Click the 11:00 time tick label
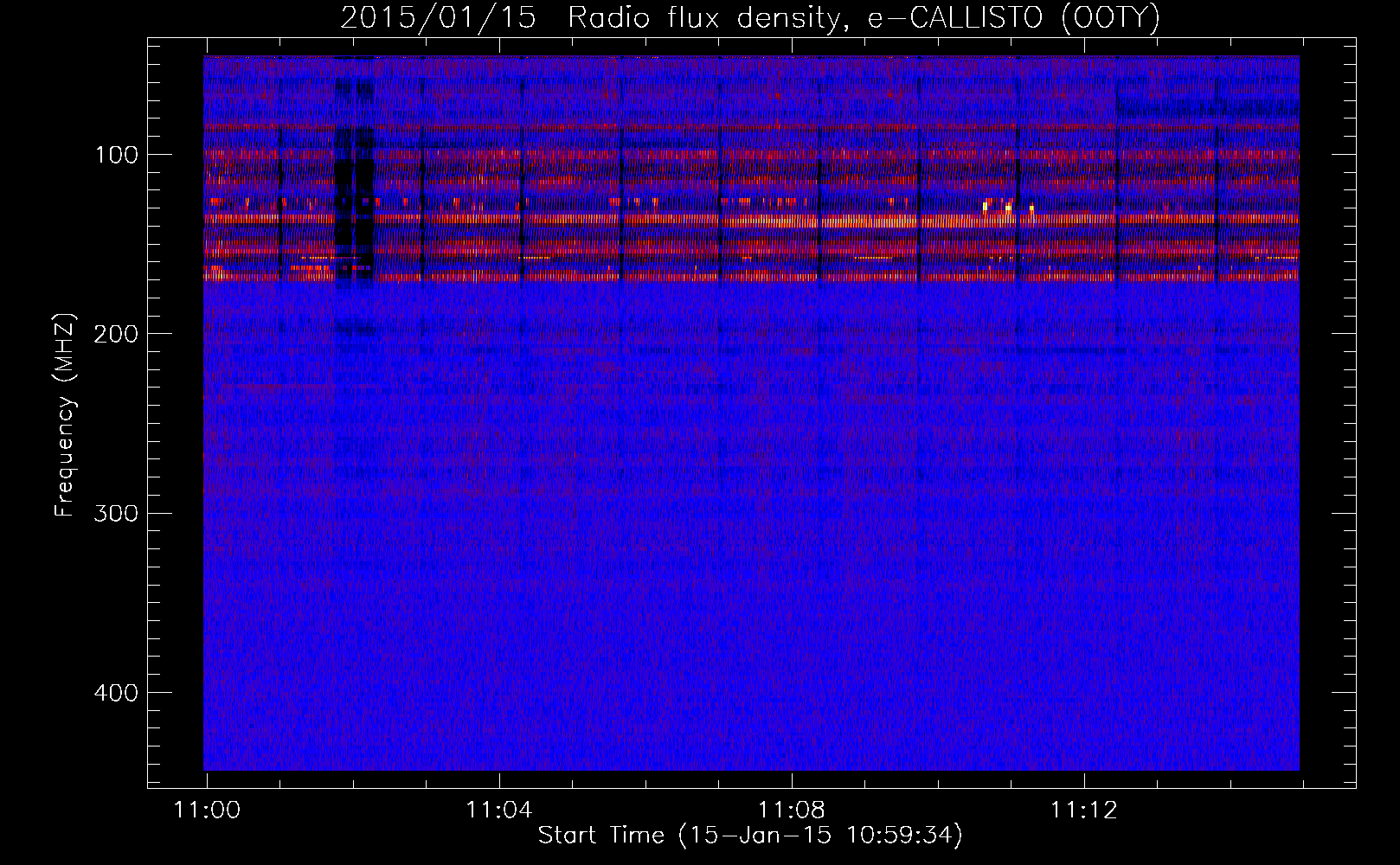 coord(207,811)
